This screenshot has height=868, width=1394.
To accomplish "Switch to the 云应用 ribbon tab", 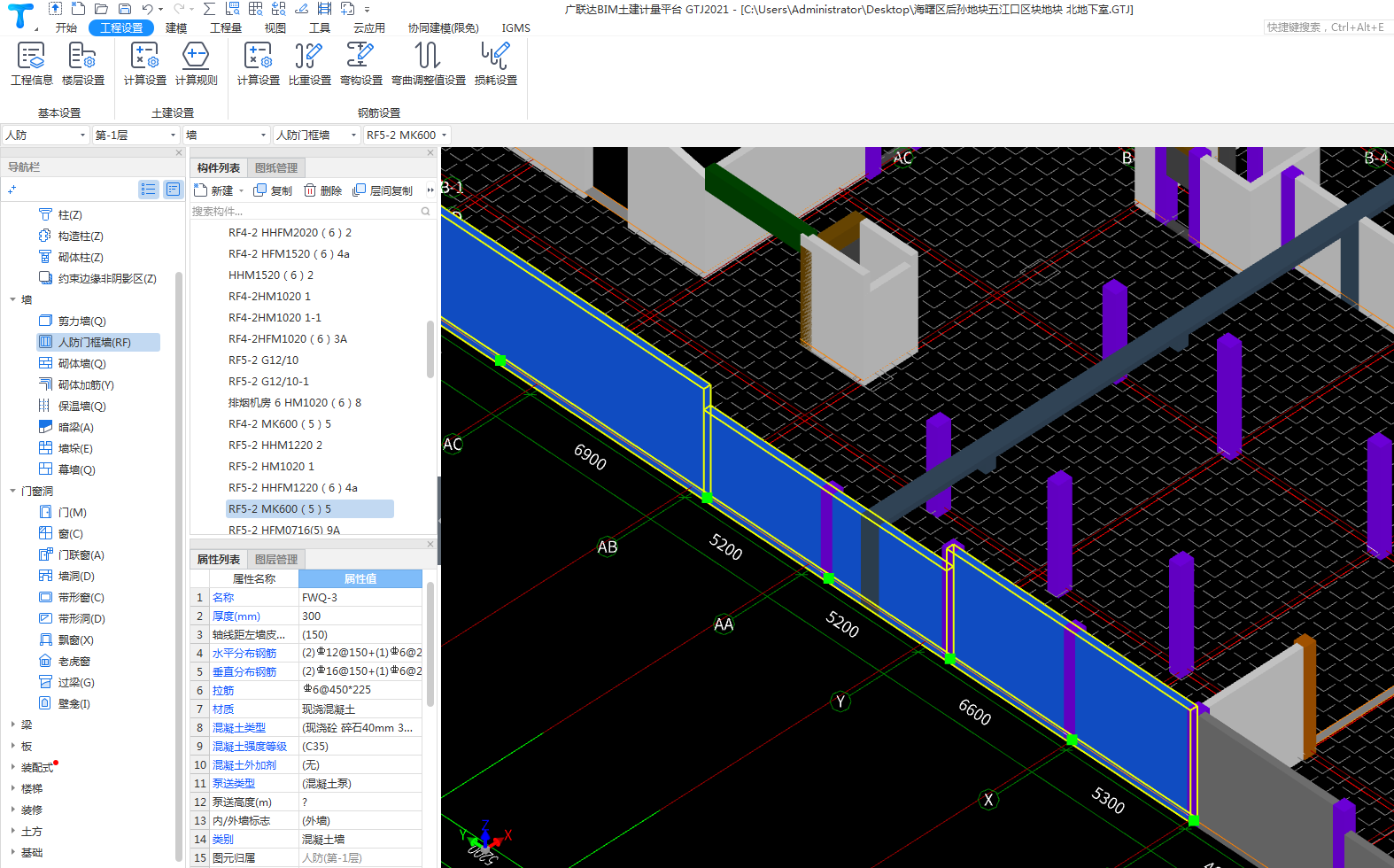I will [369, 27].
